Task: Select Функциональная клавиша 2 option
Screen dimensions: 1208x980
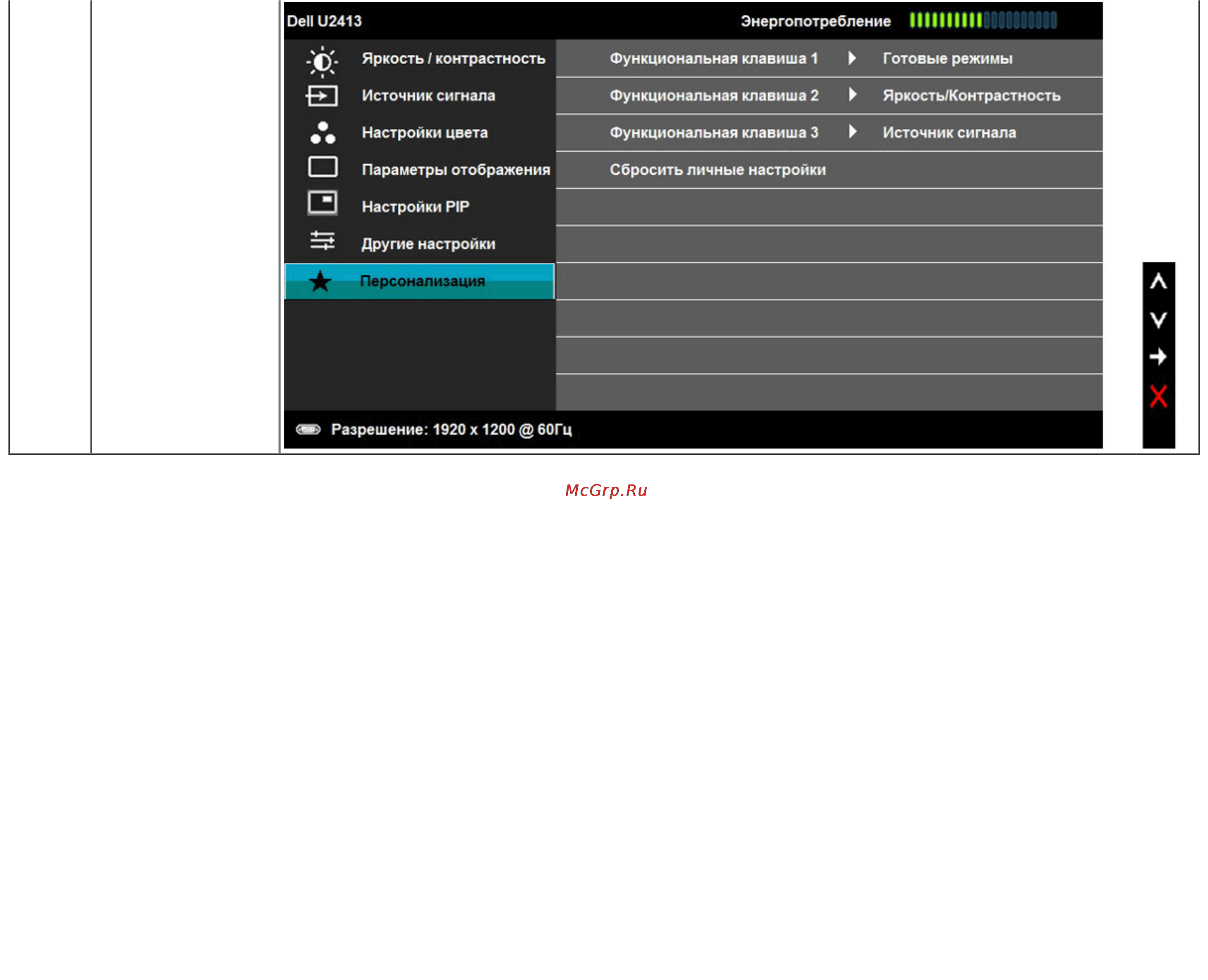Action: tap(713, 96)
